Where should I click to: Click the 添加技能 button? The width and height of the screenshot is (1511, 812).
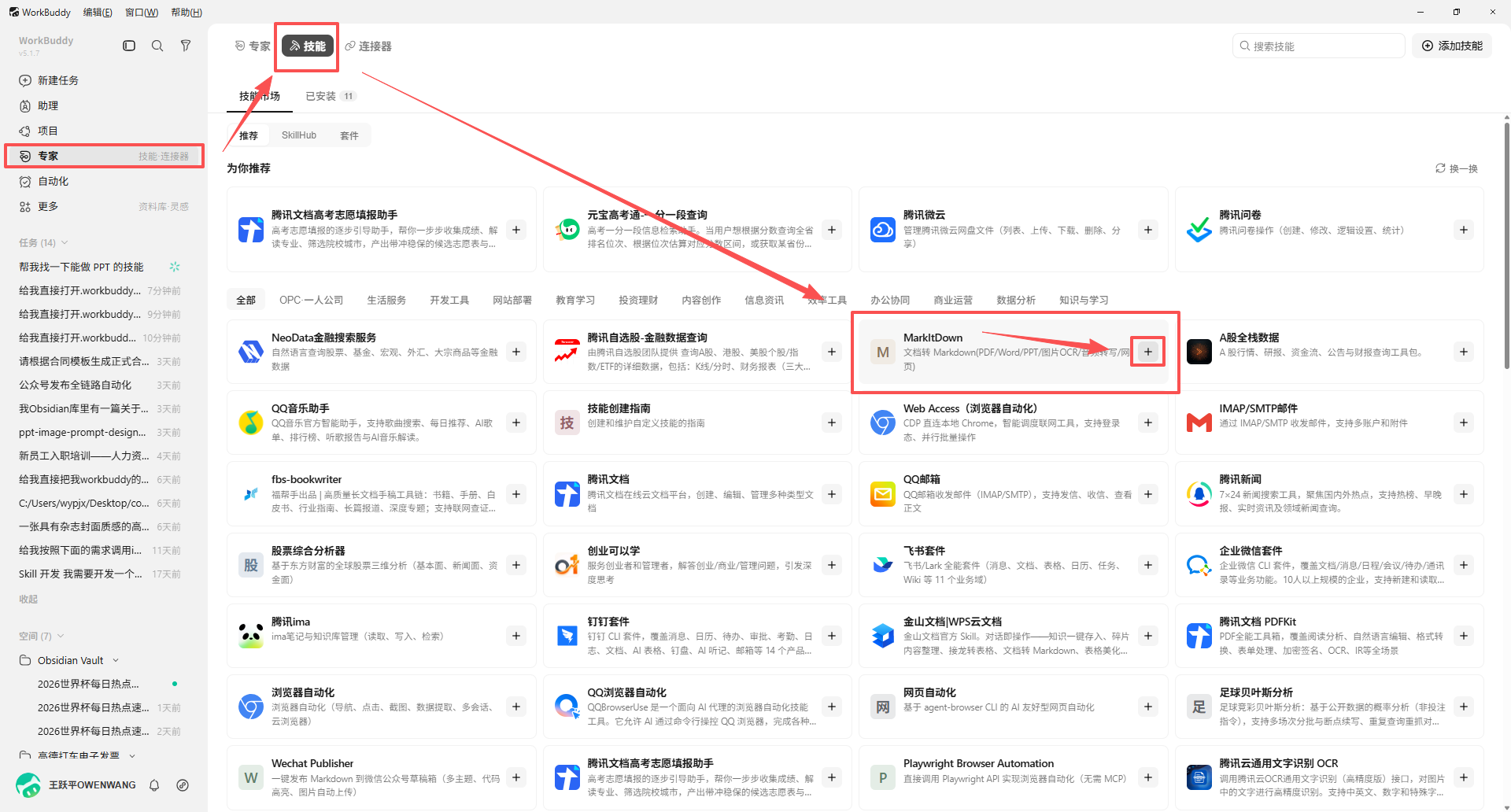coord(1452,46)
